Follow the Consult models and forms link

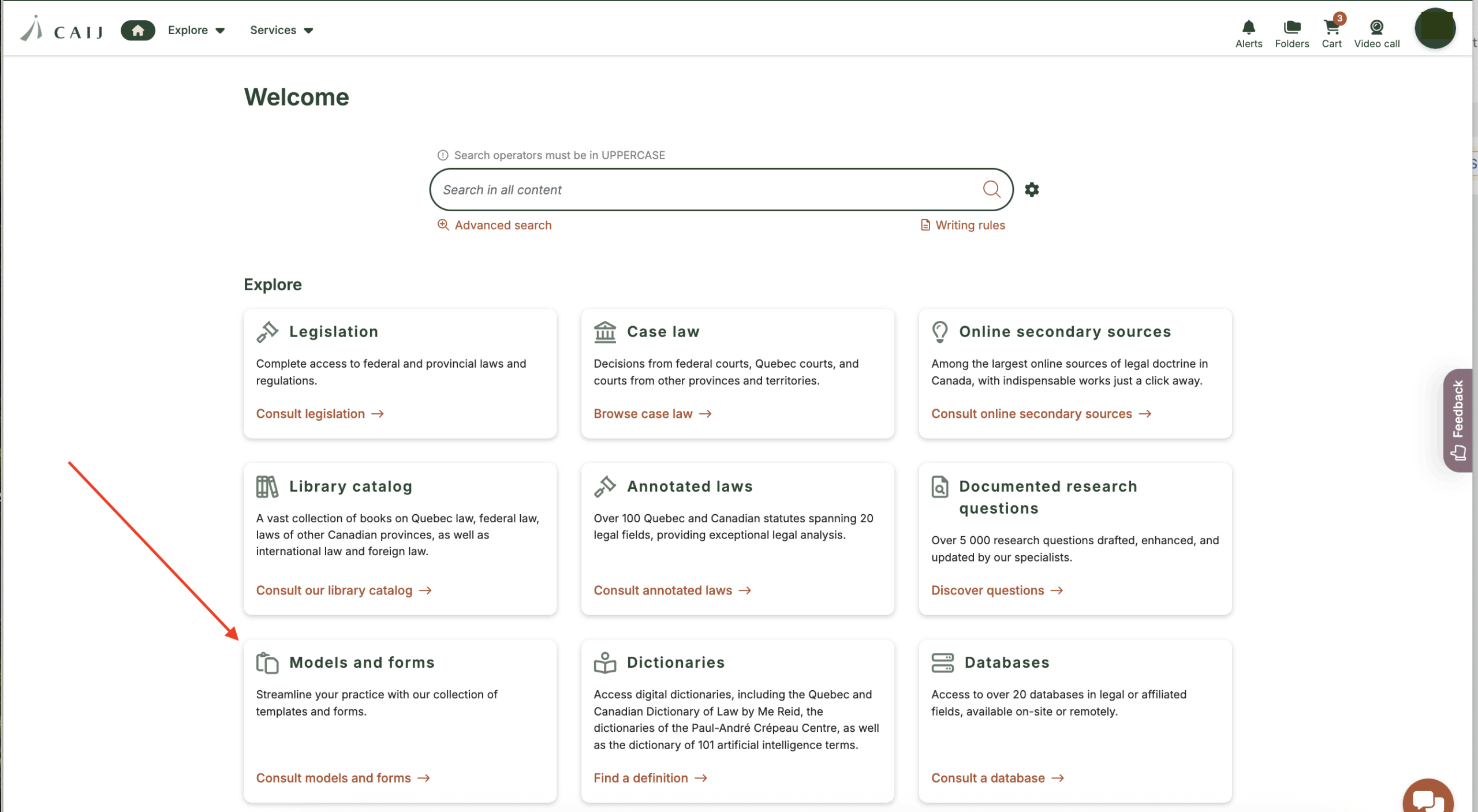[343, 777]
